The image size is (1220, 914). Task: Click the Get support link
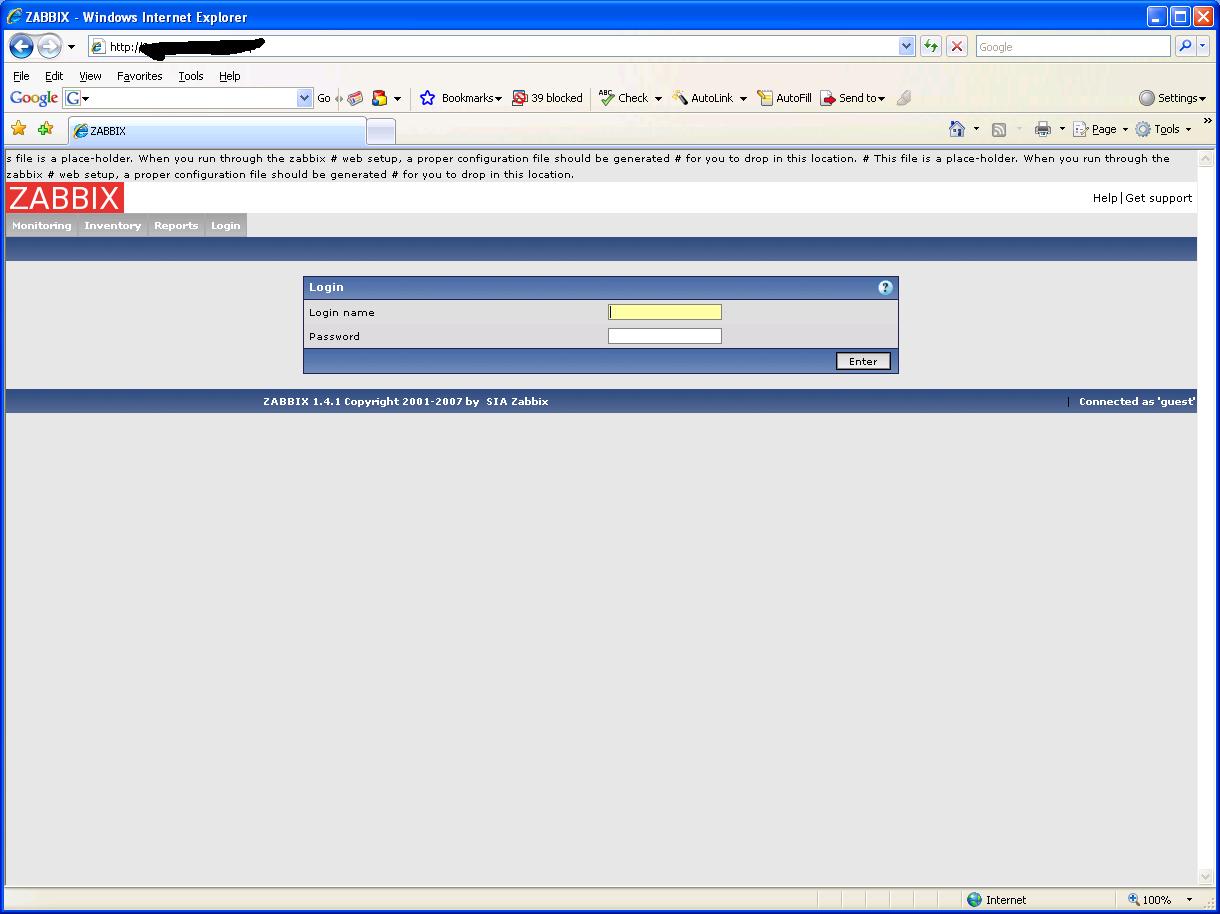(x=1159, y=198)
